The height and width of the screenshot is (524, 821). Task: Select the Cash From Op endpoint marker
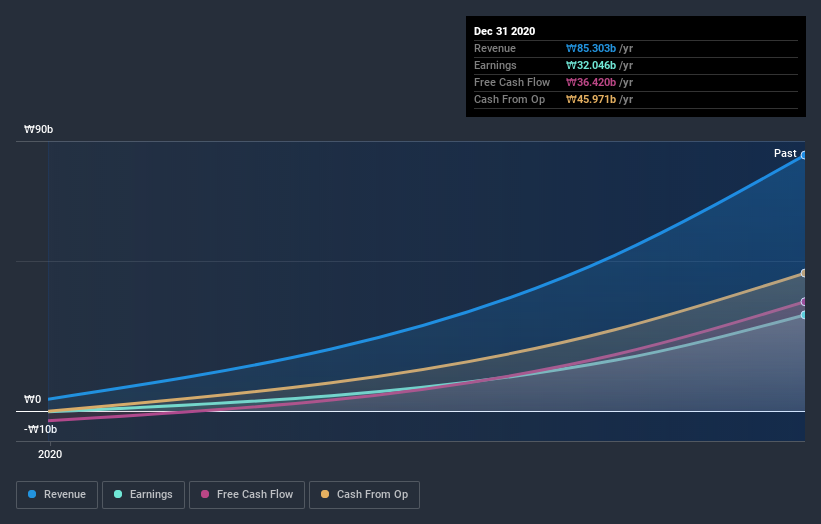[x=803, y=273]
